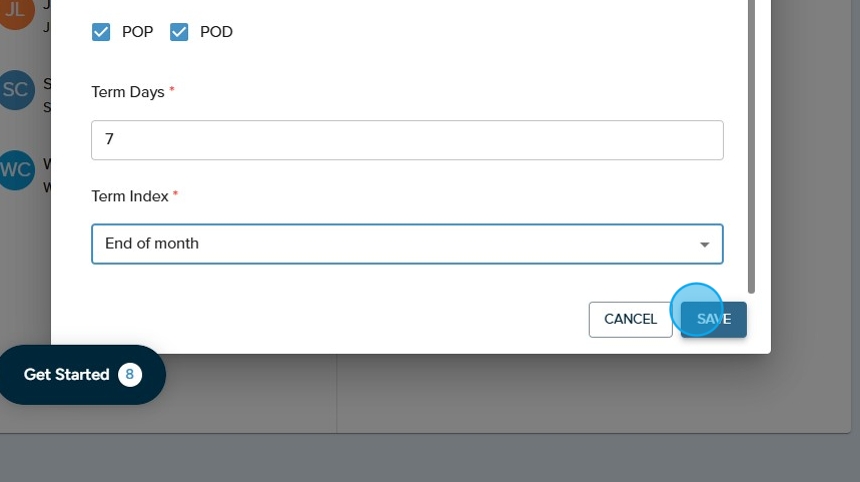Focus the Term Days input field

click(407, 140)
